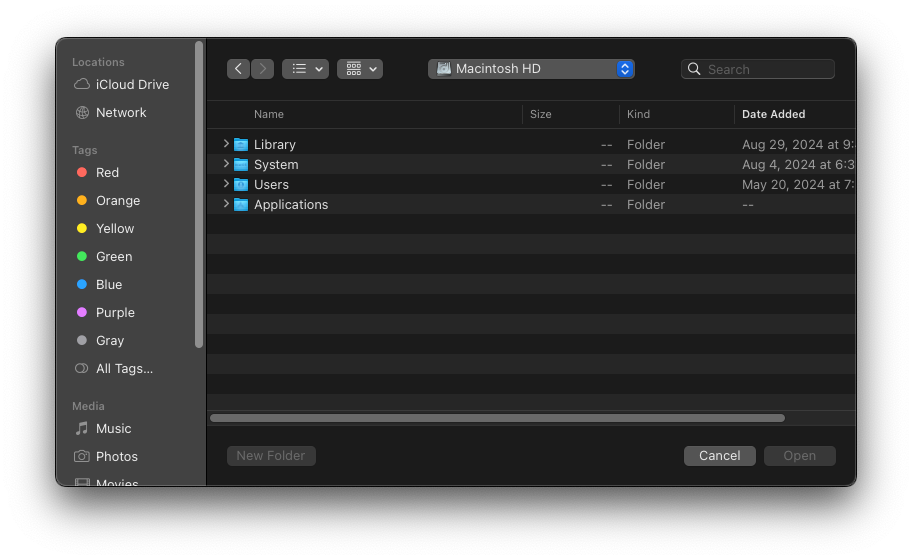The image size is (912, 560).
Task: Choose the Green tag
Action: click(x=104, y=256)
